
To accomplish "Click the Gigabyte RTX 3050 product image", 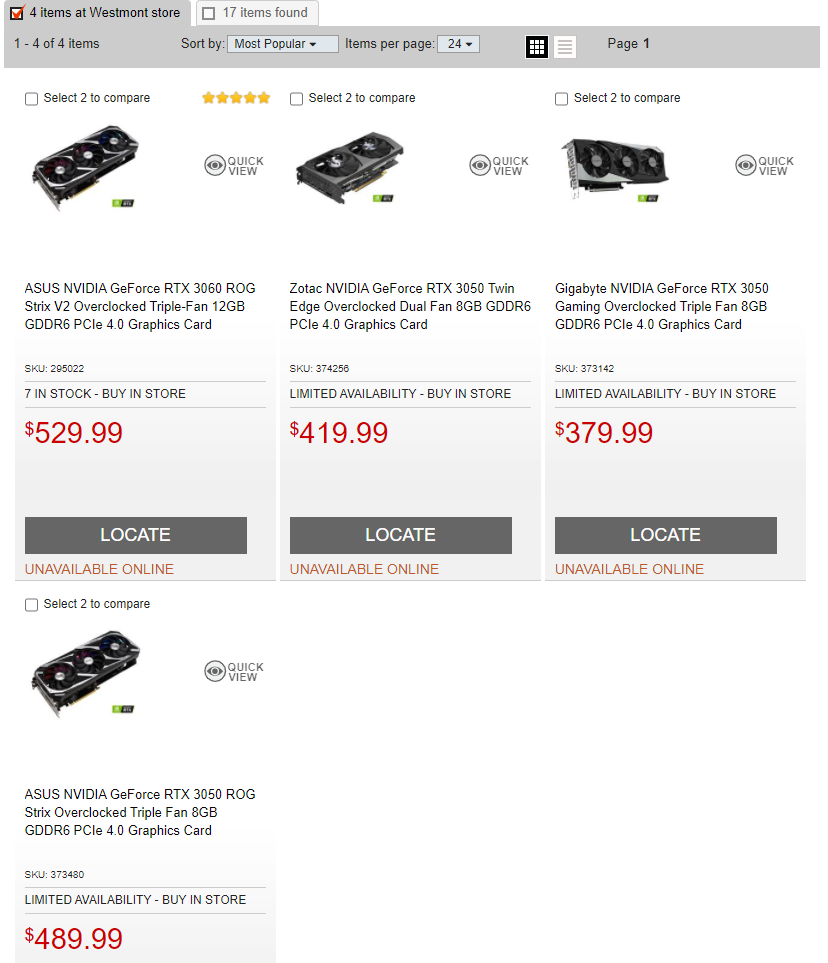I will (615, 168).
